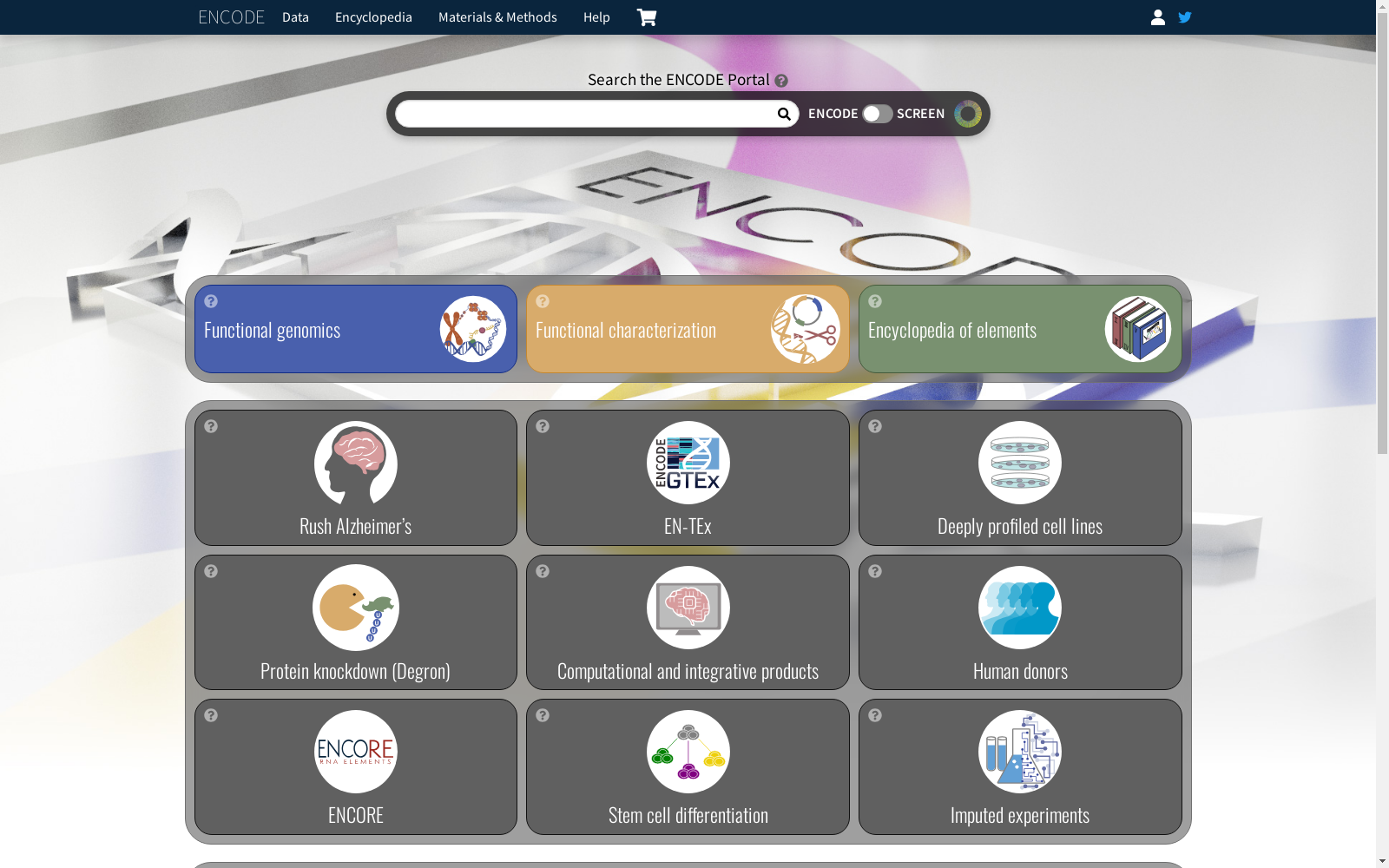The image size is (1389, 868).
Task: Click the SCREEN circular logo icon
Action: tap(968, 114)
